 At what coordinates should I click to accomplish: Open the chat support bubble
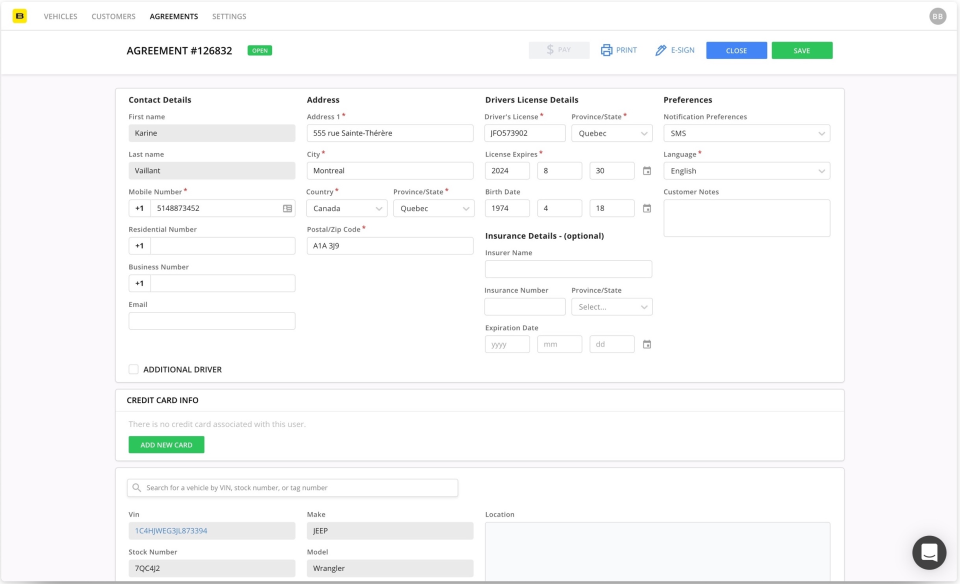929,552
